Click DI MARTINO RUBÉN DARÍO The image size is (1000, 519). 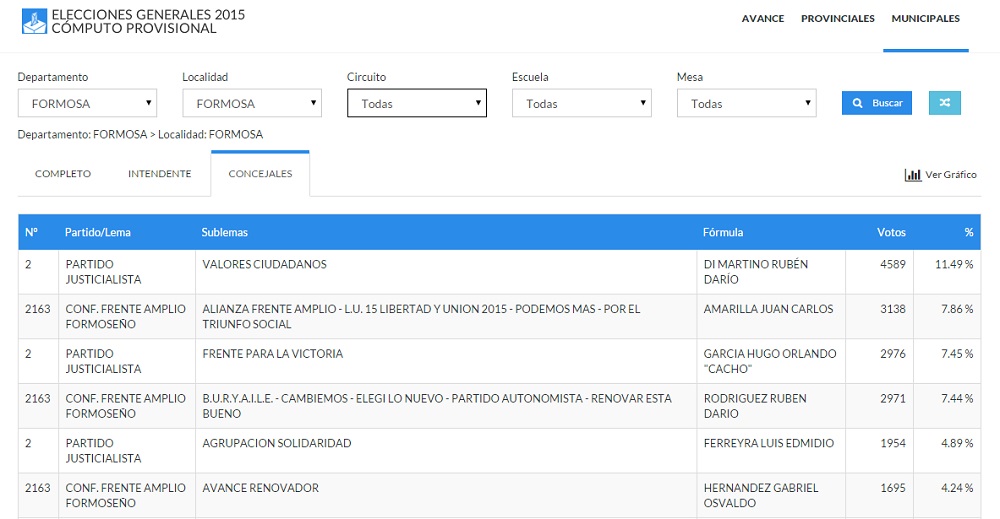coord(756,272)
